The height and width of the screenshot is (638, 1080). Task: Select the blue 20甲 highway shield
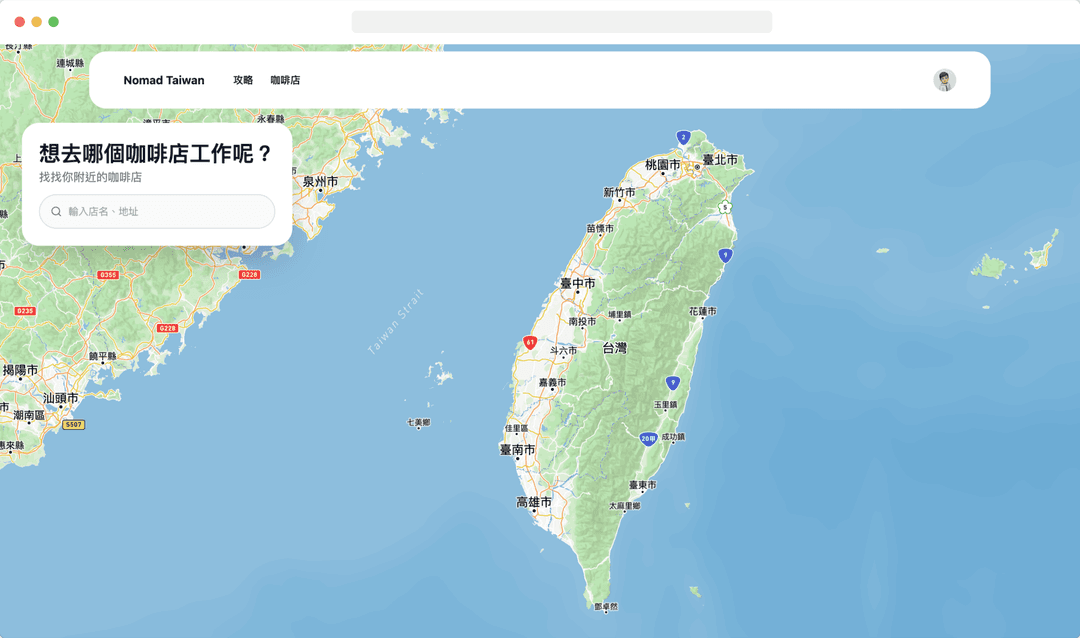[648, 438]
